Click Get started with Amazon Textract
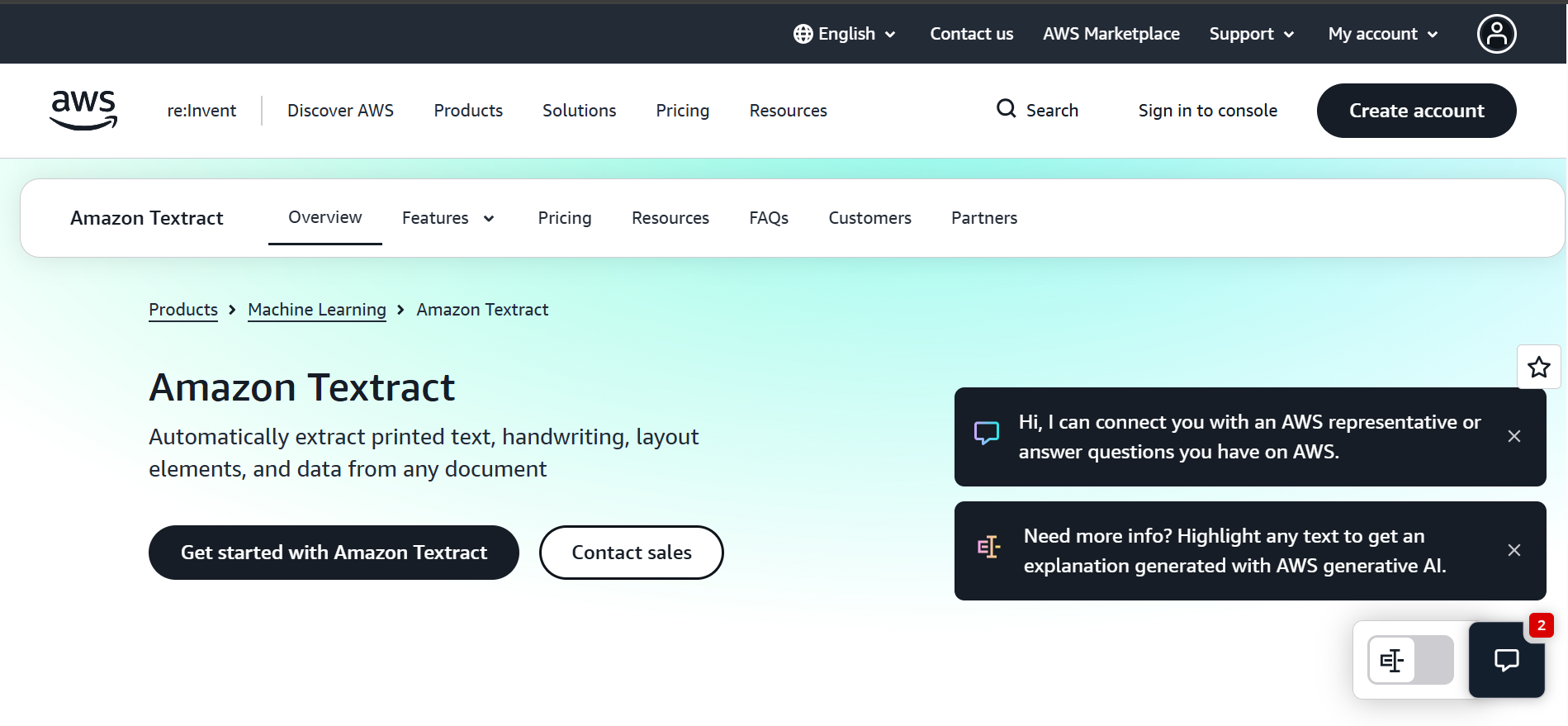Image resolution: width=1568 pixels, height=726 pixels. point(334,553)
